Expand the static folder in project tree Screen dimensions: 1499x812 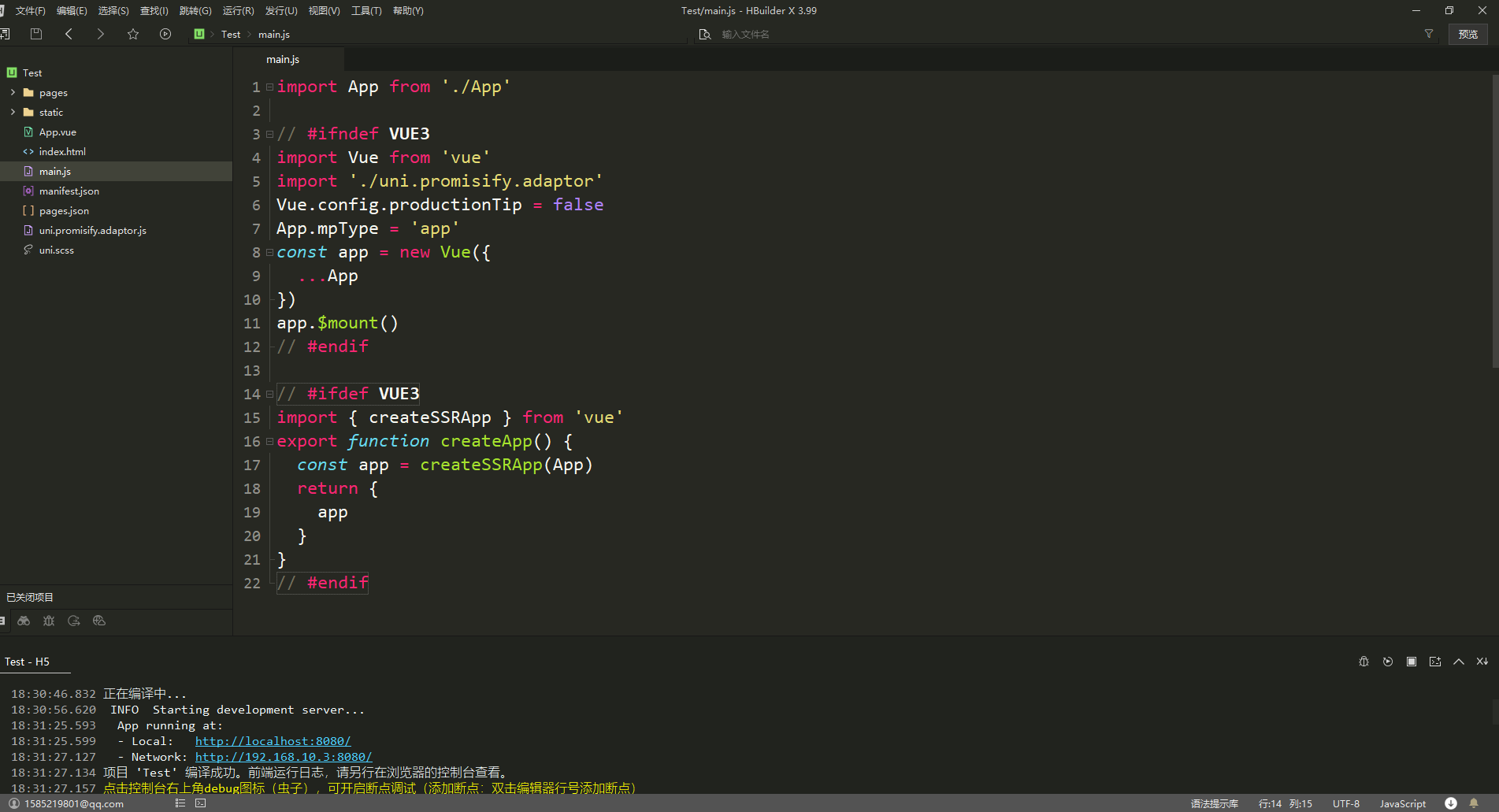point(13,112)
